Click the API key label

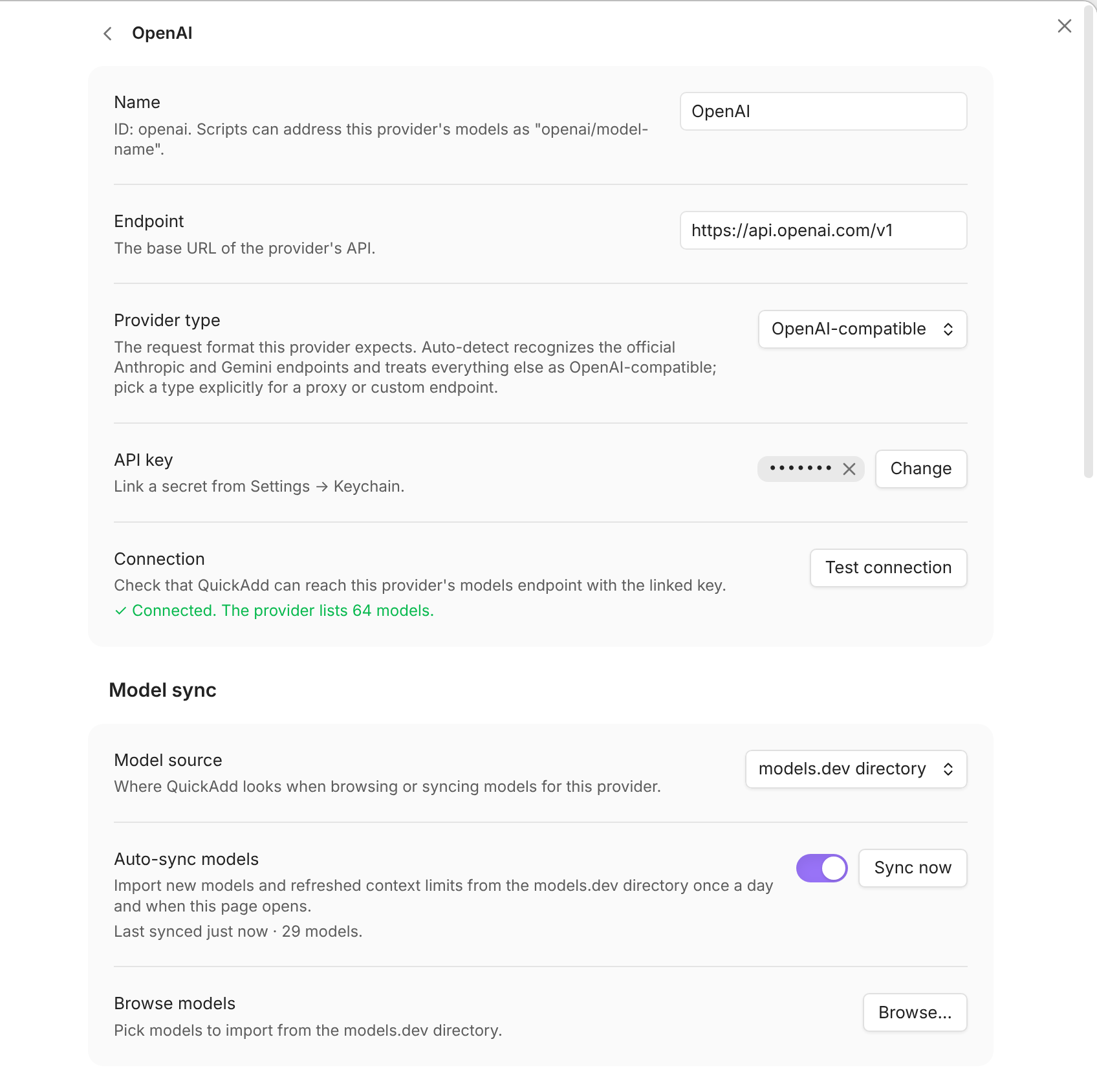point(144,460)
